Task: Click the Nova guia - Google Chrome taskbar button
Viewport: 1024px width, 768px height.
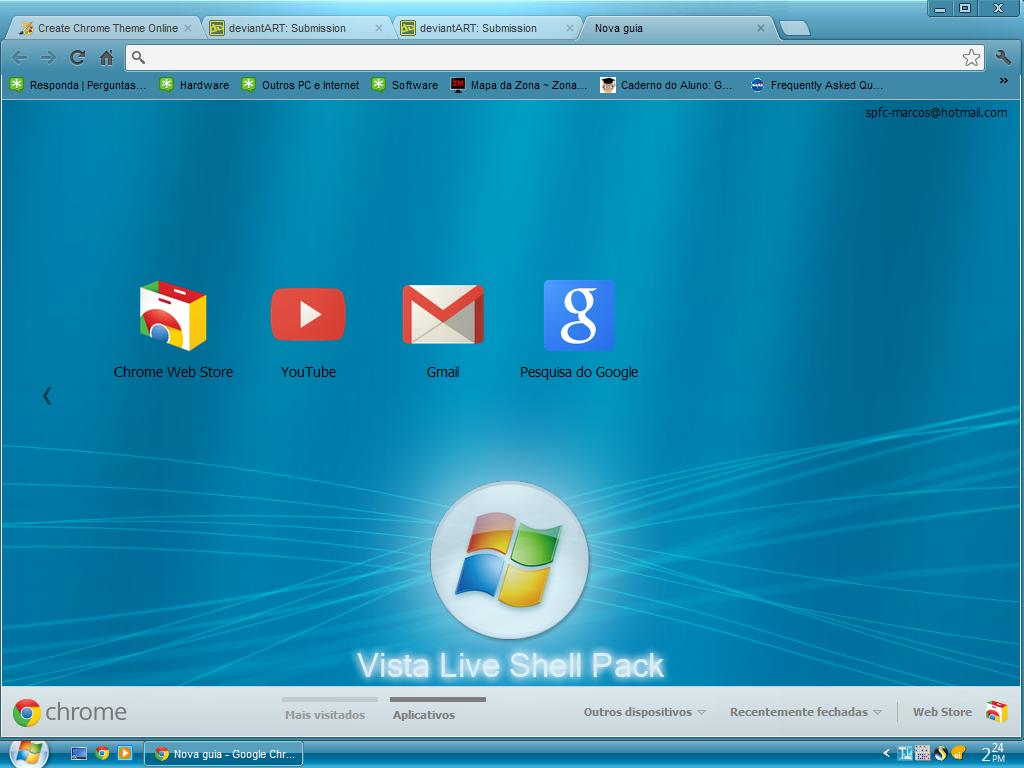Action: 224,754
